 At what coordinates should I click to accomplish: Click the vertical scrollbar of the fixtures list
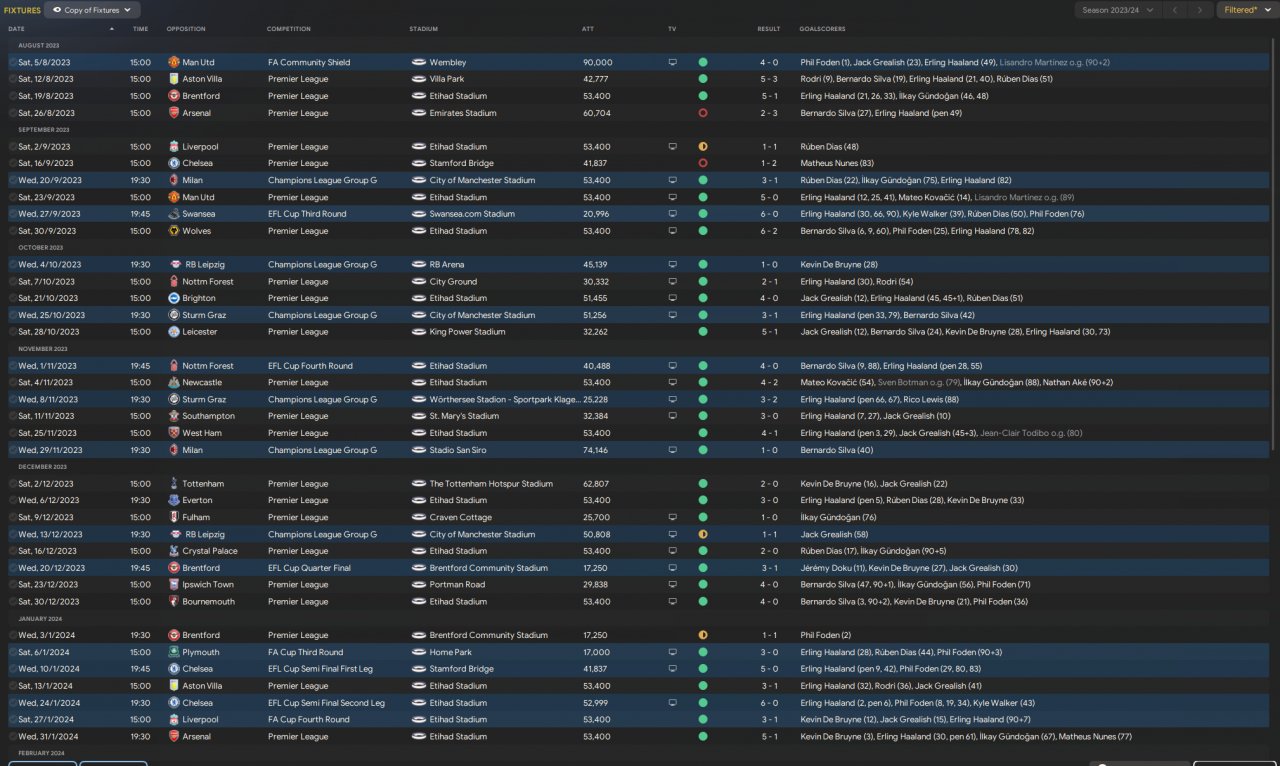(x=1273, y=245)
